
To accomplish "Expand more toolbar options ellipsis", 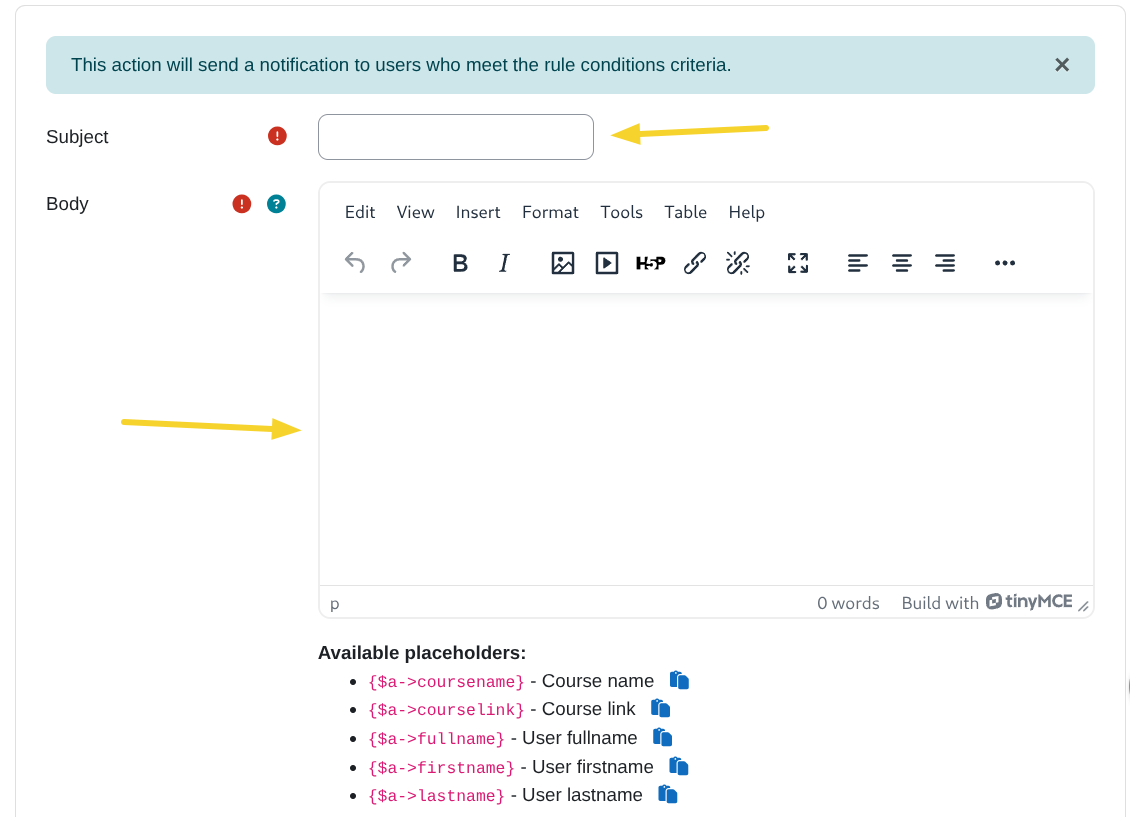I will tap(1005, 263).
